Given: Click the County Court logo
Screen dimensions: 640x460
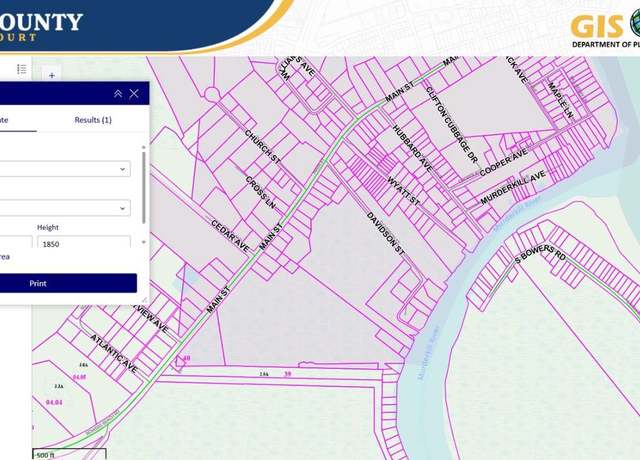Looking at the screenshot, I should 41,26.
